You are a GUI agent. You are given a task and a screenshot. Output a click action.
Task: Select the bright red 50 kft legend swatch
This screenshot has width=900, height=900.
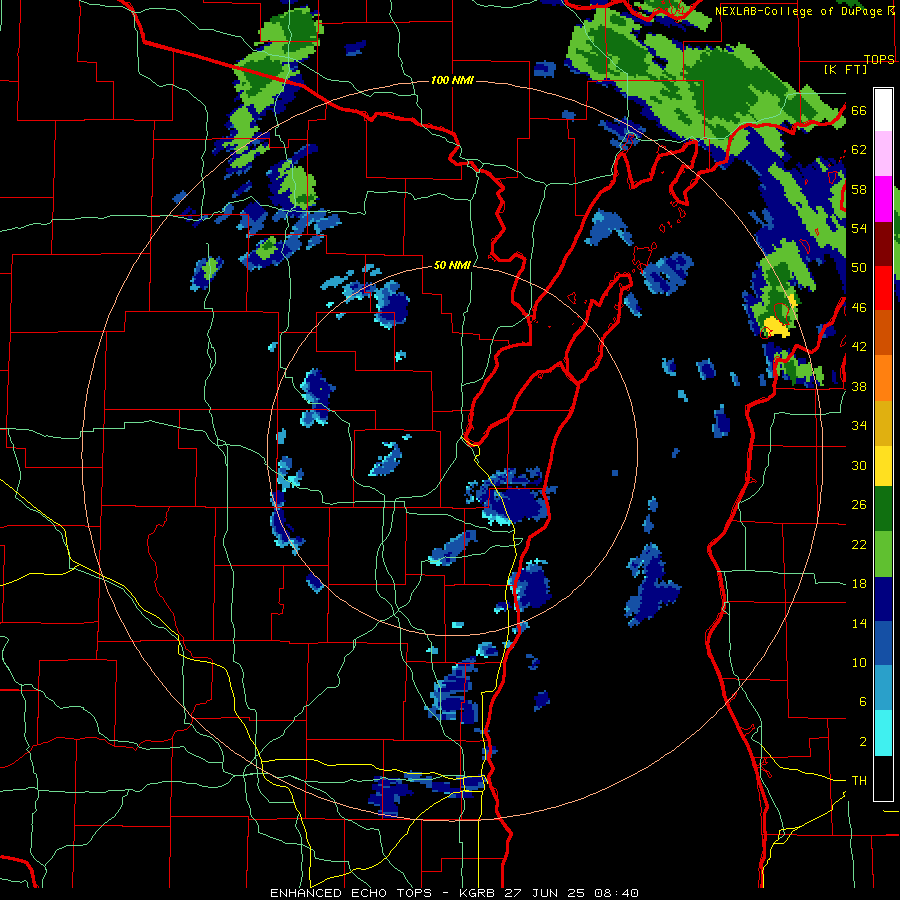tap(883, 288)
